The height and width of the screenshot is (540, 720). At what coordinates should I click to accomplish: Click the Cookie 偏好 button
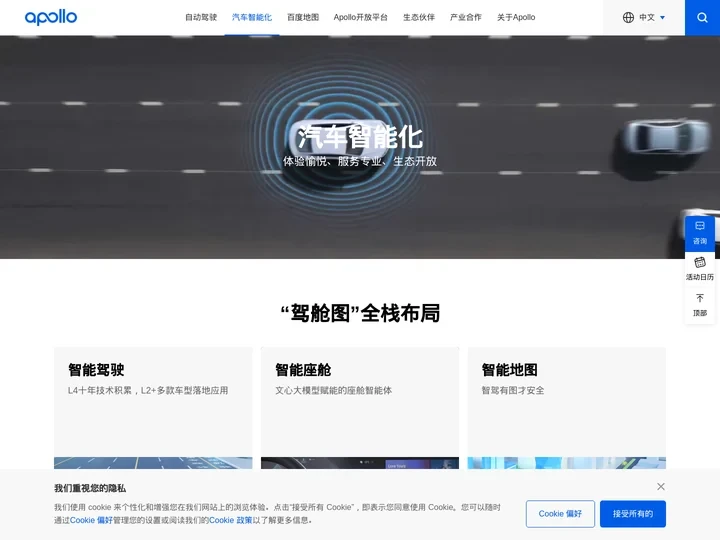(560, 514)
